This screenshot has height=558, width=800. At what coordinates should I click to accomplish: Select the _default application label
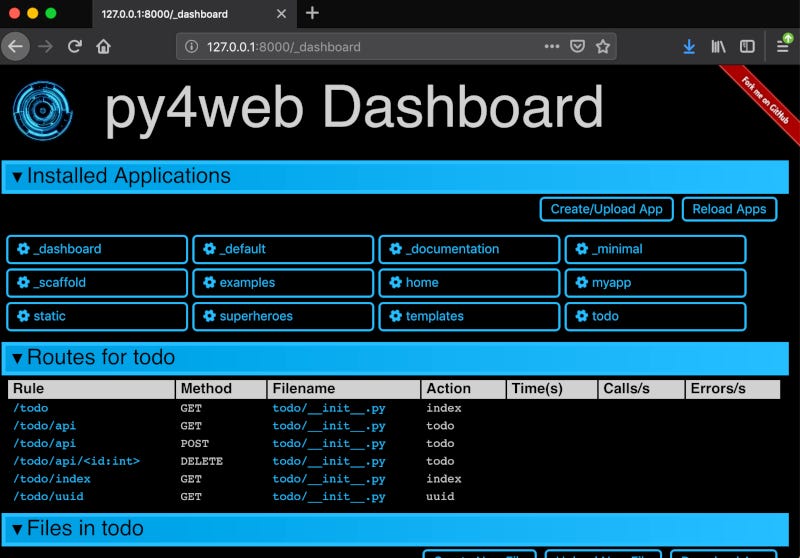pos(243,249)
